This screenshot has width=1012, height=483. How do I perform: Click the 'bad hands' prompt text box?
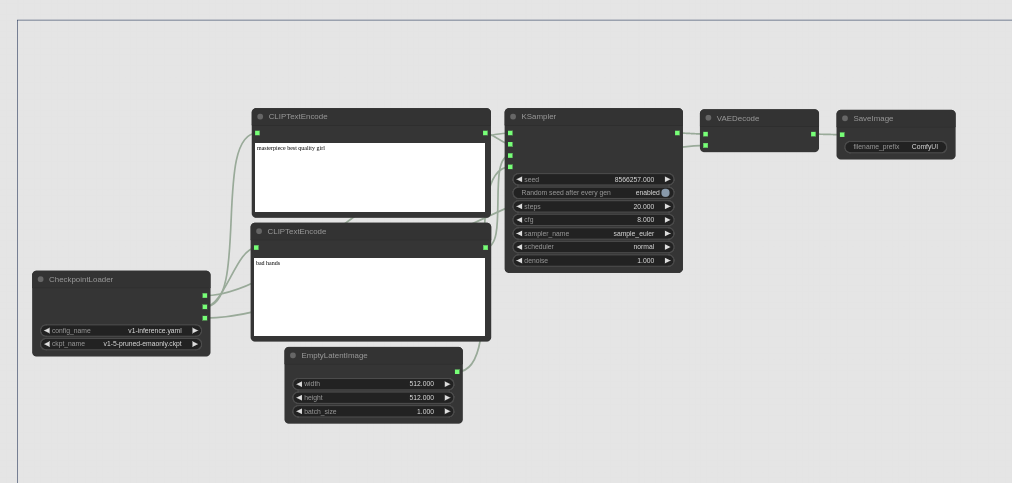click(x=369, y=297)
